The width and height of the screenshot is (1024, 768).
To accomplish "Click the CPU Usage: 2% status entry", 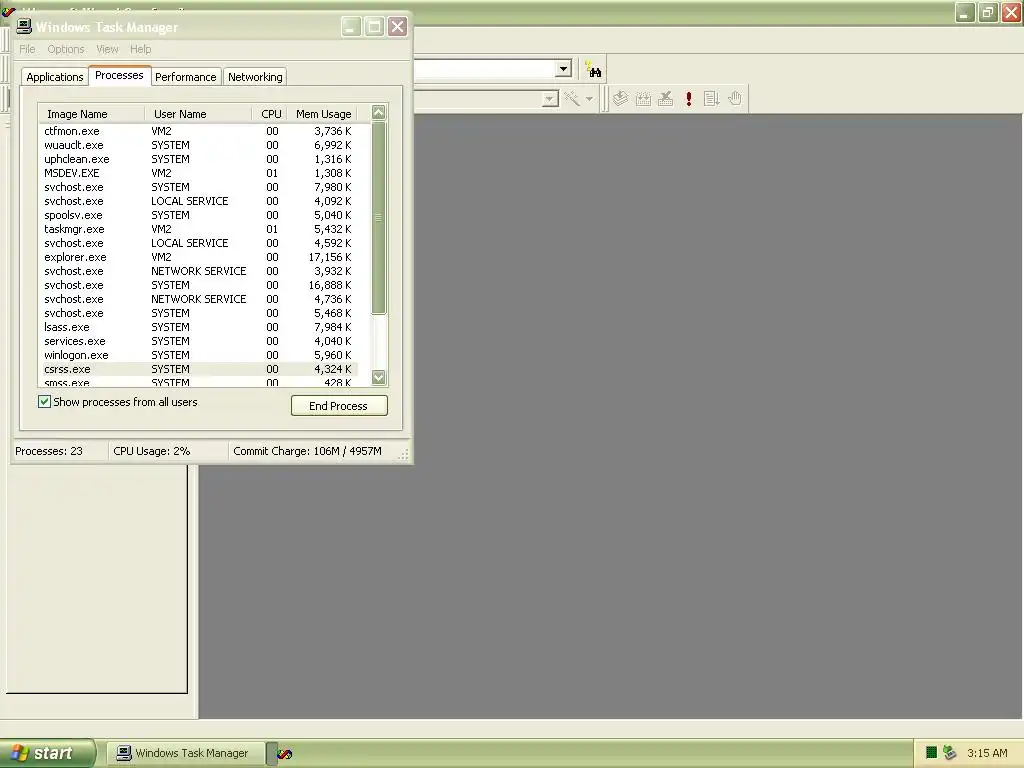I will [x=152, y=451].
